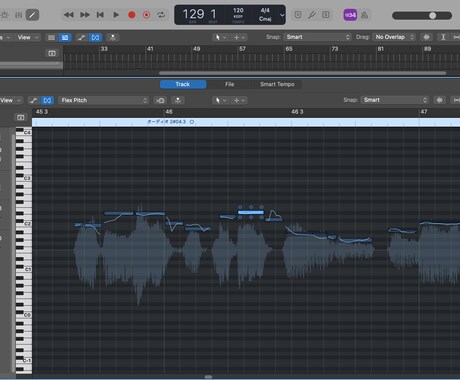Open the editor Snap Smart dropdown

pos(394,100)
